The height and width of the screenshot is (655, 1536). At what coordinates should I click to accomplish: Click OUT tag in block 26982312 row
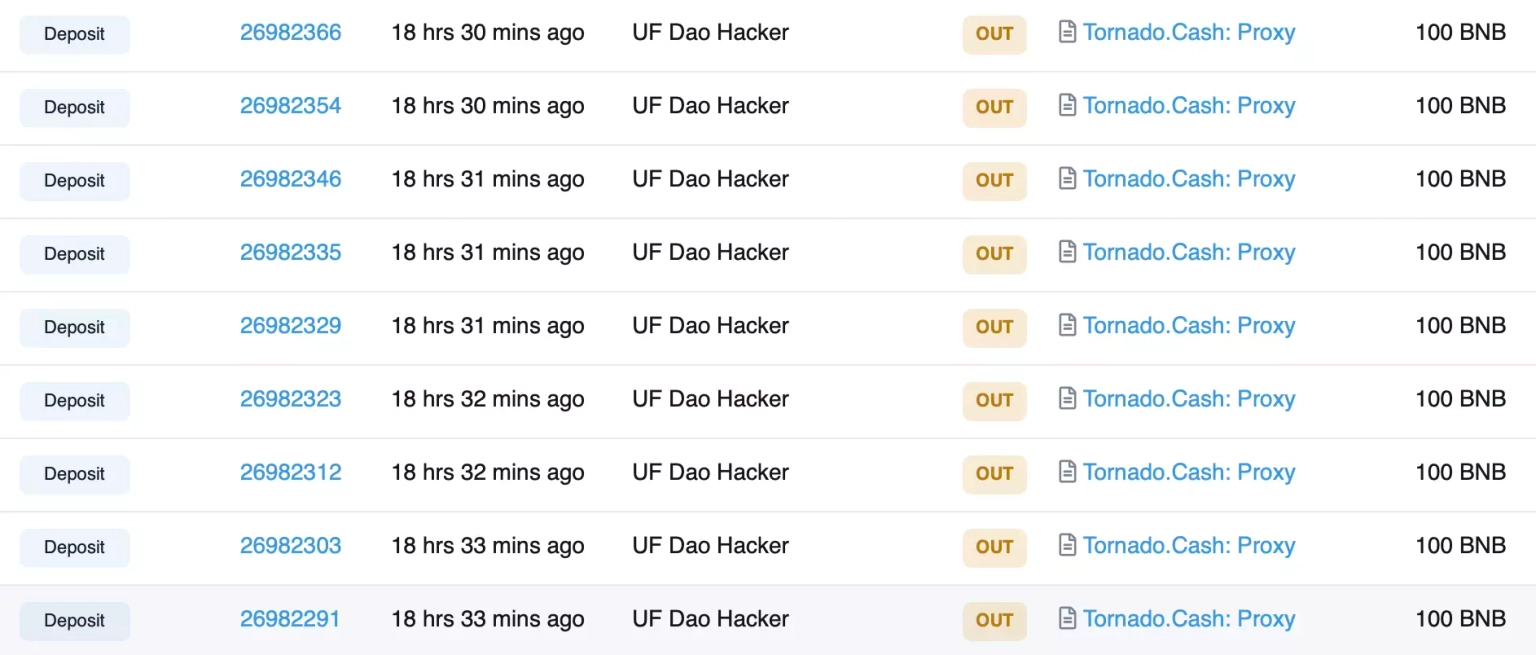coord(994,473)
